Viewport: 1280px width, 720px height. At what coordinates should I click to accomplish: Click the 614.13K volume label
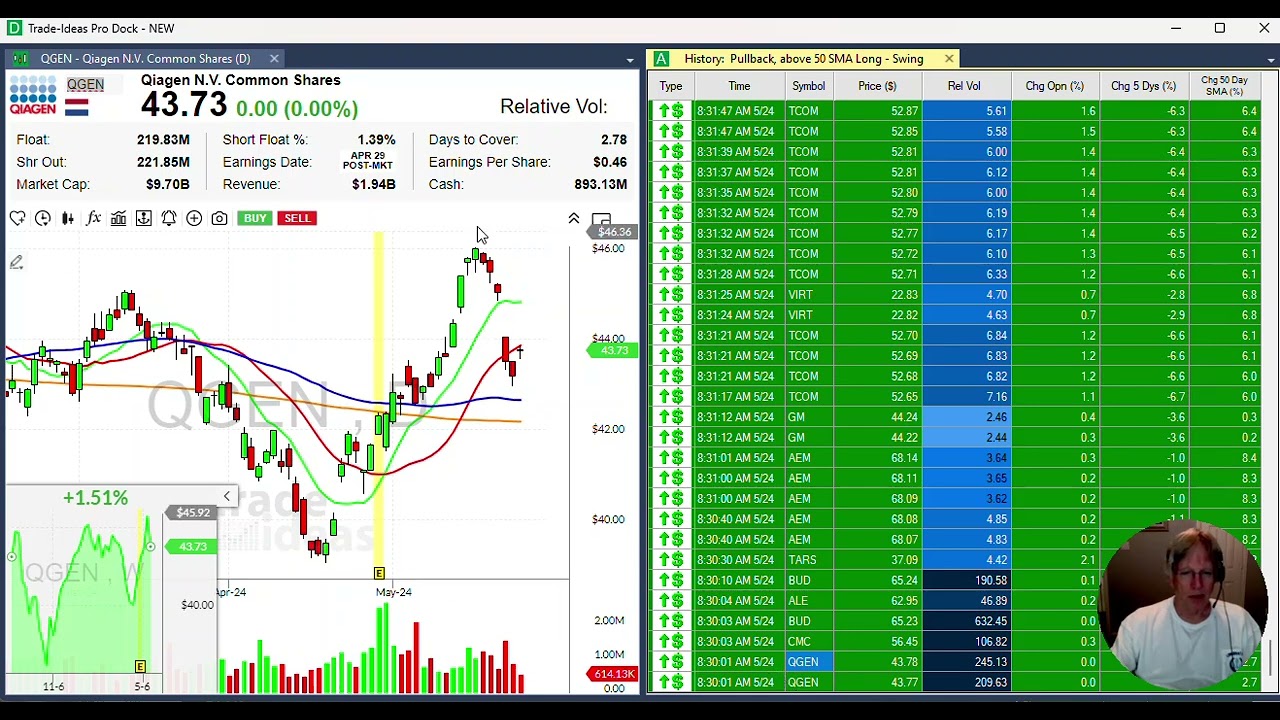click(614, 675)
